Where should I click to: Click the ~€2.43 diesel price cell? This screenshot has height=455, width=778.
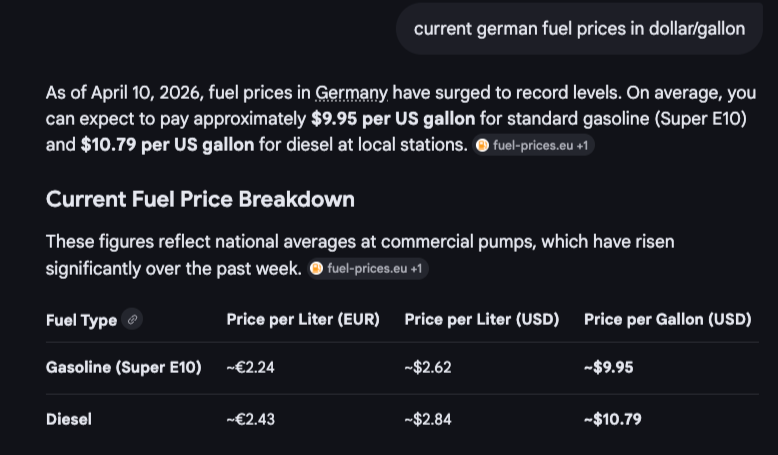coord(251,419)
